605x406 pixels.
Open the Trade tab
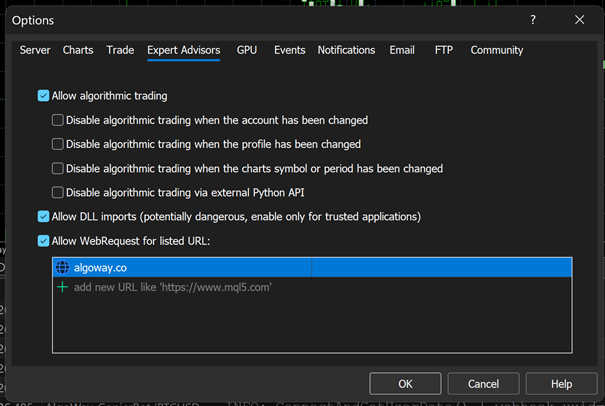pyautogui.click(x=120, y=50)
